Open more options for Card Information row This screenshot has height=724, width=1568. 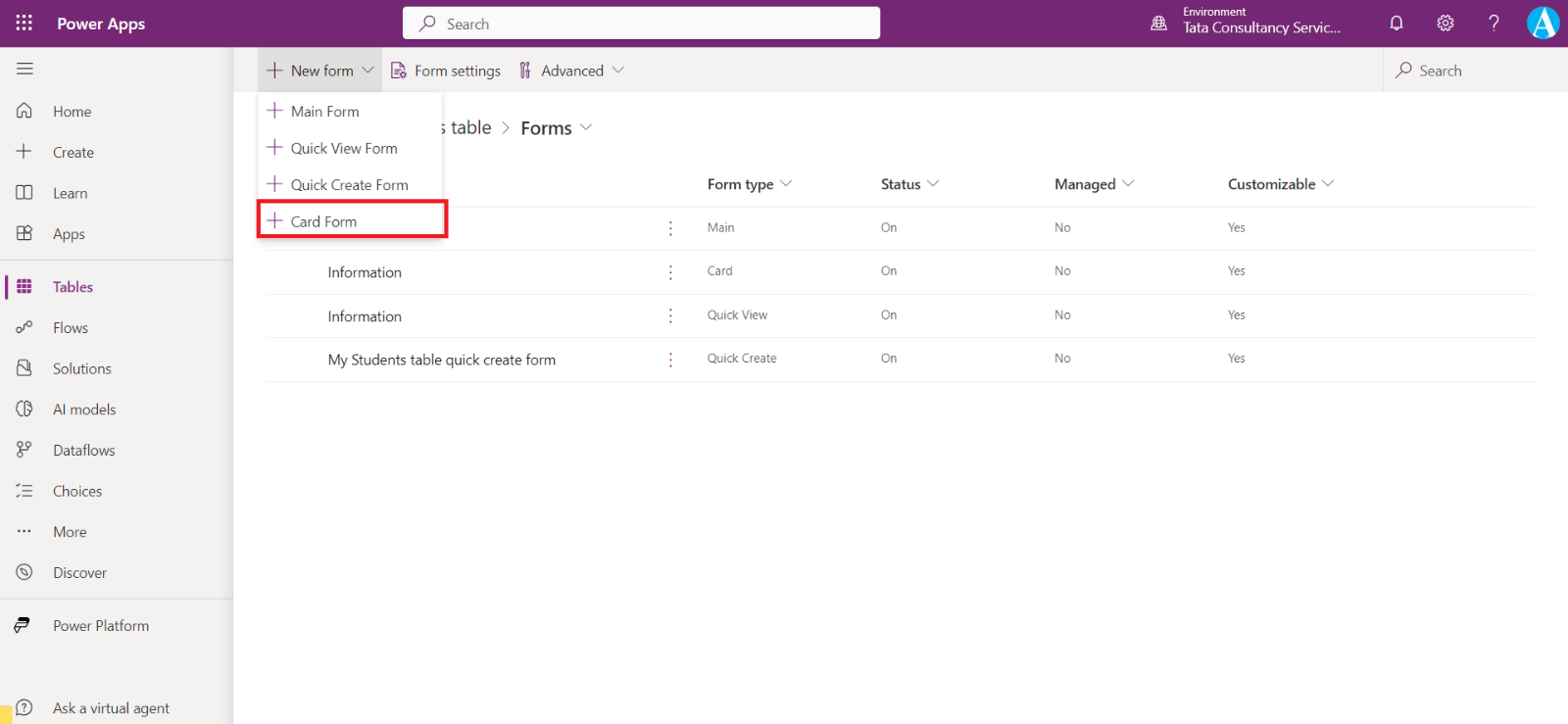[x=670, y=271]
